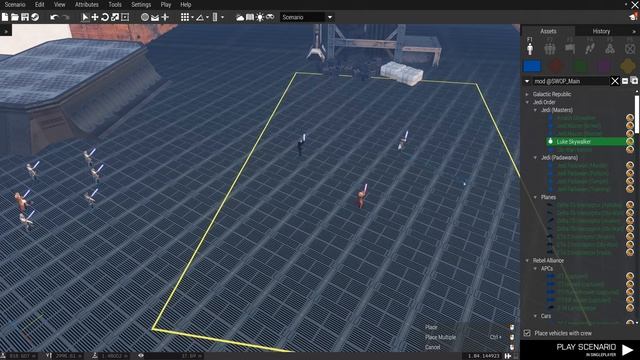Screen dimensions: 640x360
Task: Click the envelope intel icon
Action: 155,17
